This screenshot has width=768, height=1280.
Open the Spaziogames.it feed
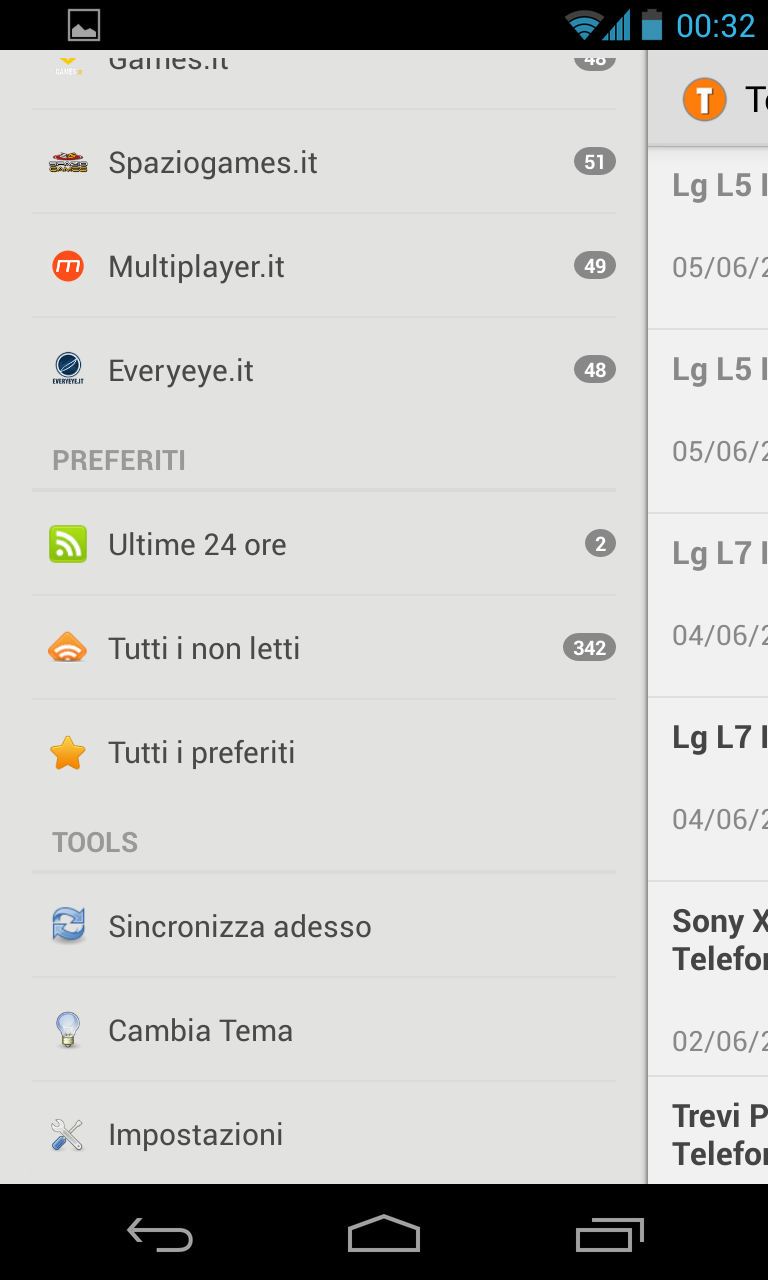pyautogui.click(x=324, y=162)
